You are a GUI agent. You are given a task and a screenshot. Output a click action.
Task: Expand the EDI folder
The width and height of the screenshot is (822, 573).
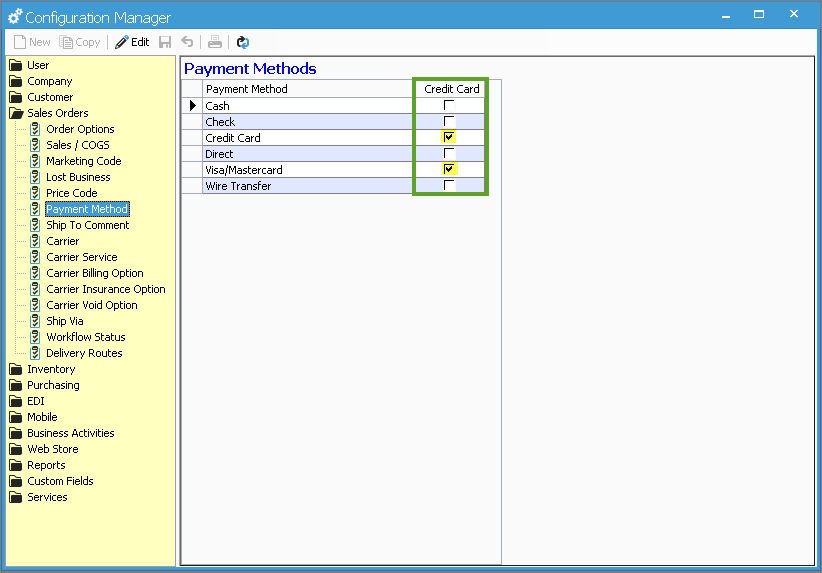click(27, 401)
